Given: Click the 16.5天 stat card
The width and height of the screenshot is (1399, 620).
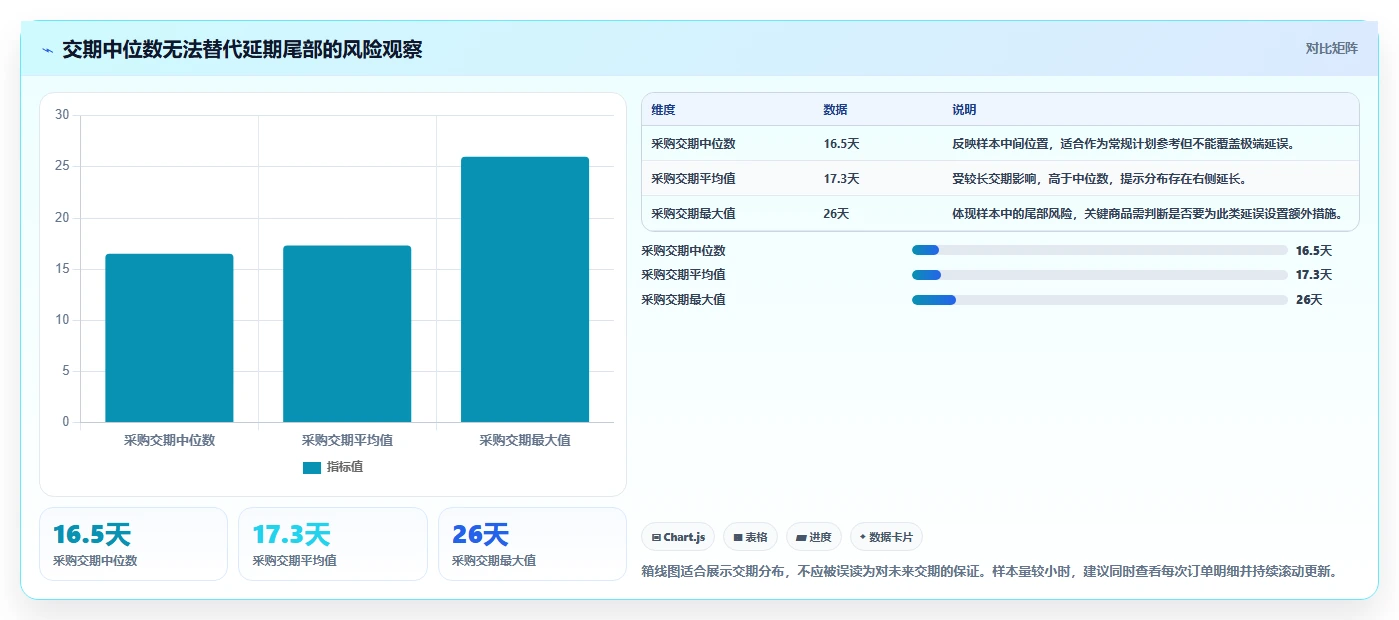Looking at the screenshot, I should pos(134,544).
